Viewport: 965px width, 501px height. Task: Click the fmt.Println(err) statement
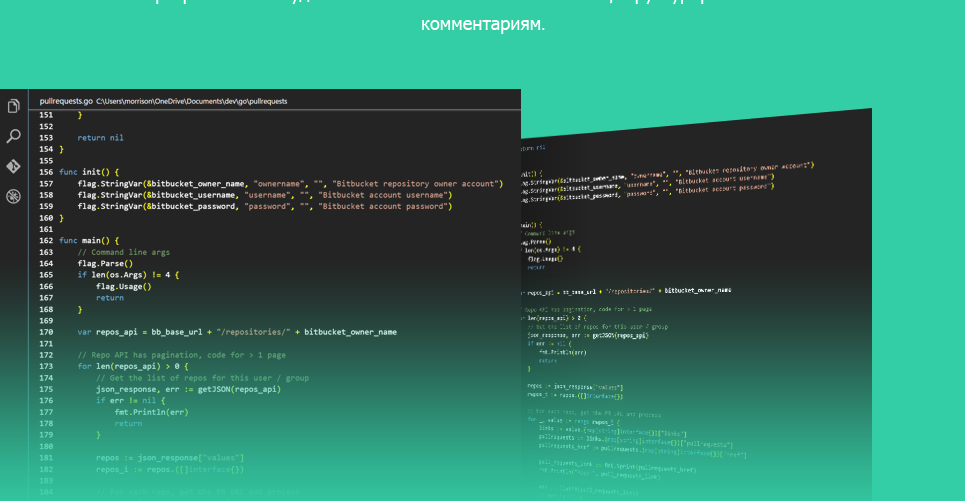151,412
